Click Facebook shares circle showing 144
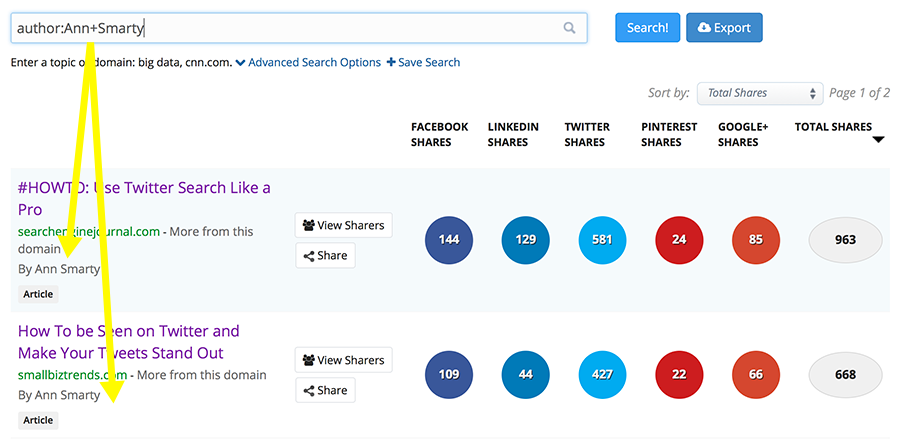The width and height of the screenshot is (900, 444). [449, 240]
